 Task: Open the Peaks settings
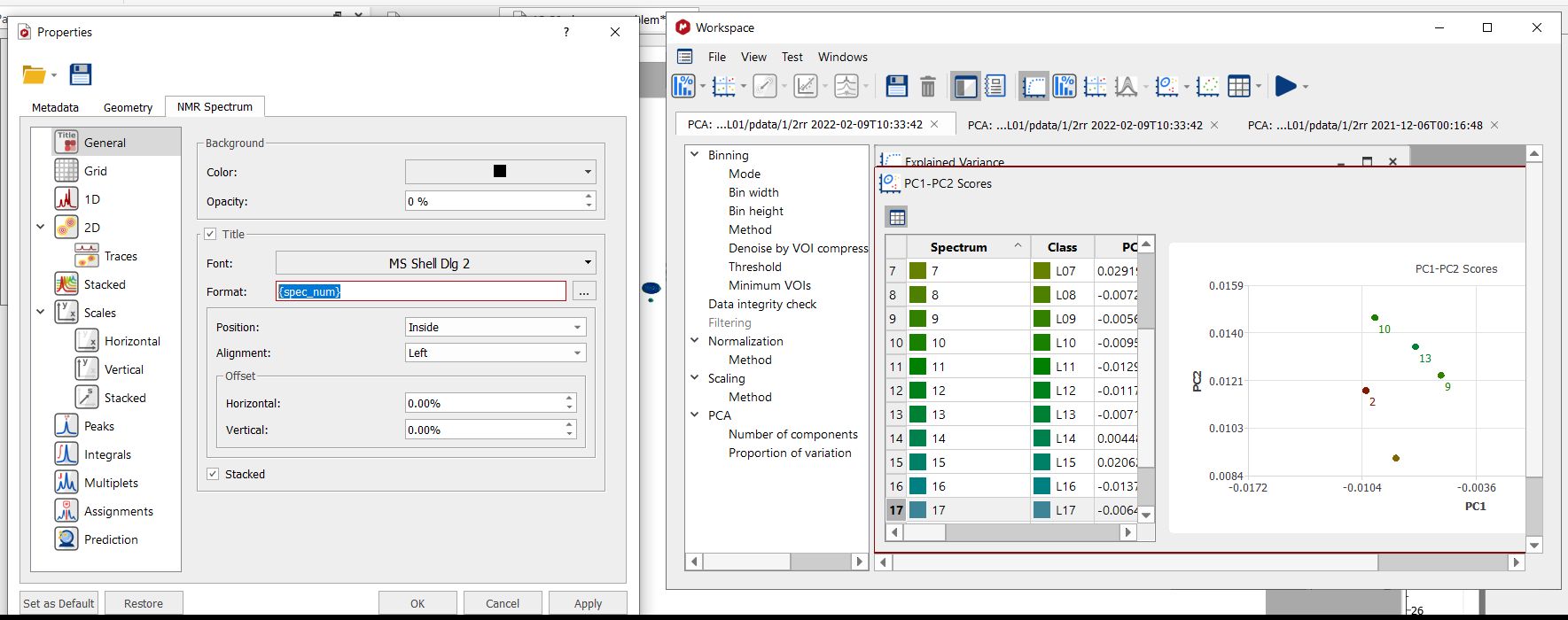99,426
